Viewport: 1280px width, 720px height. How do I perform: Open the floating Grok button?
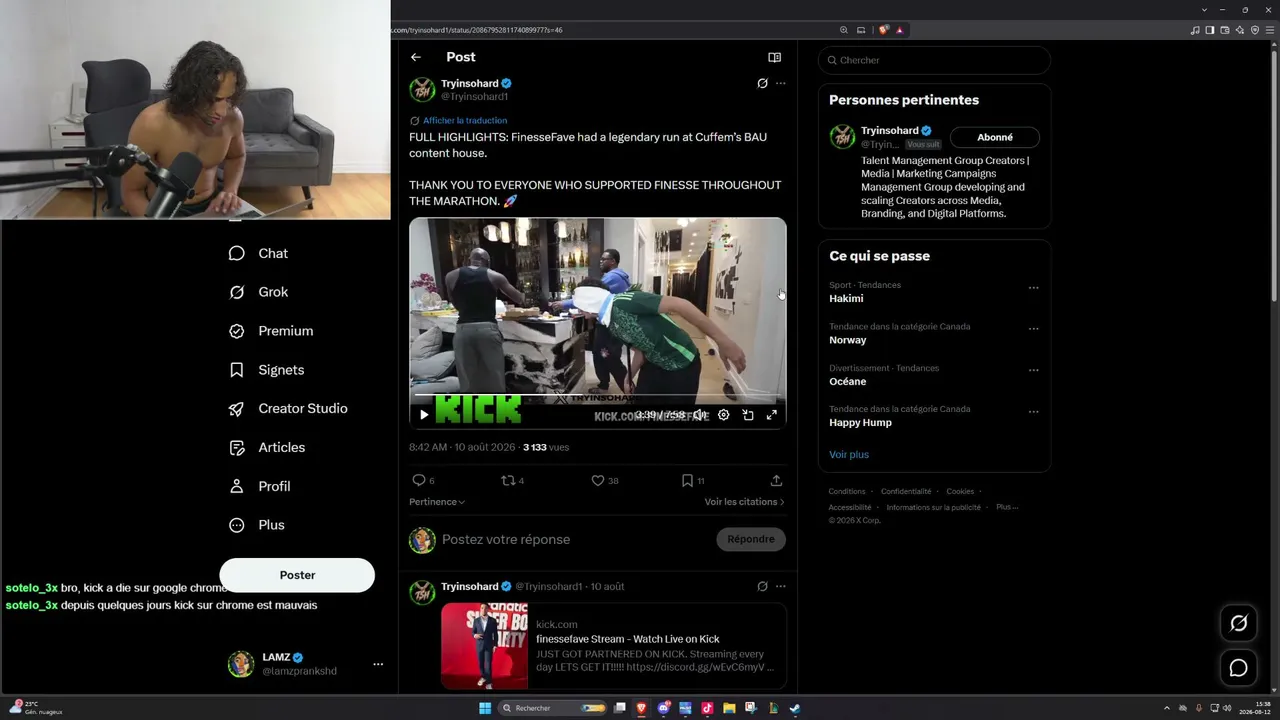coord(1239,623)
